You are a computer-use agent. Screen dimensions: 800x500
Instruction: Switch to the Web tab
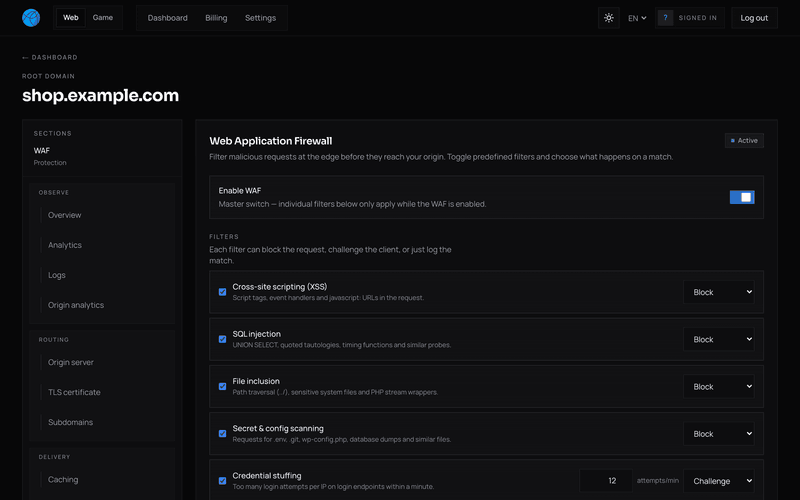[71, 18]
